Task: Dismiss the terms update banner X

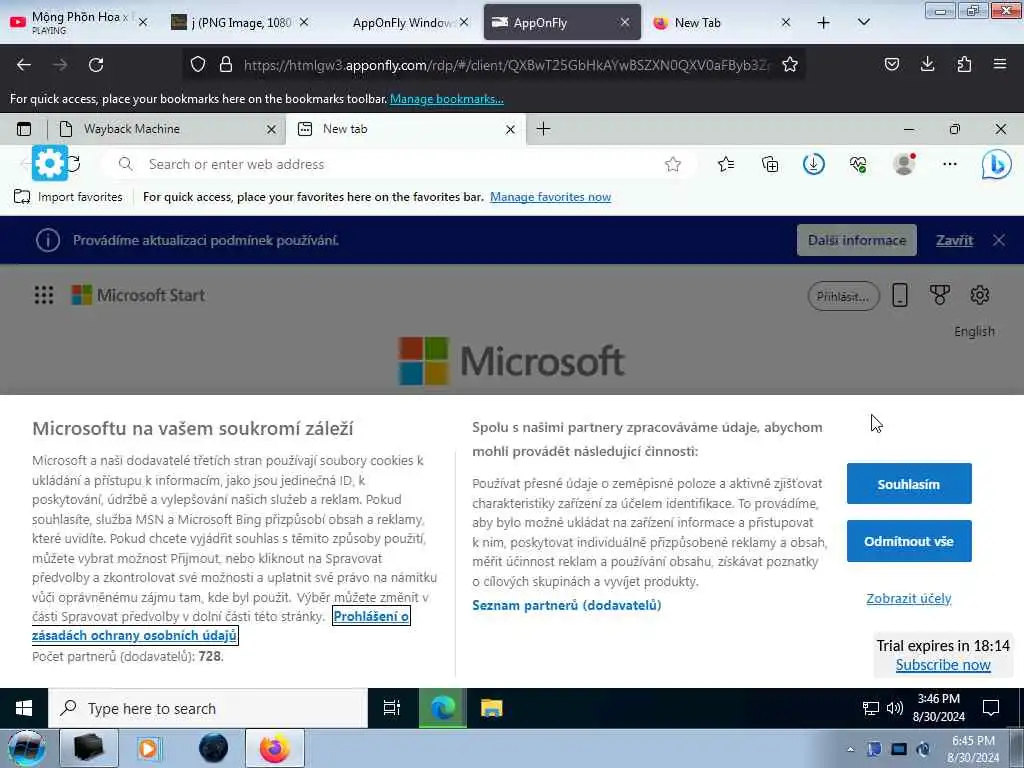Action: [x=999, y=240]
